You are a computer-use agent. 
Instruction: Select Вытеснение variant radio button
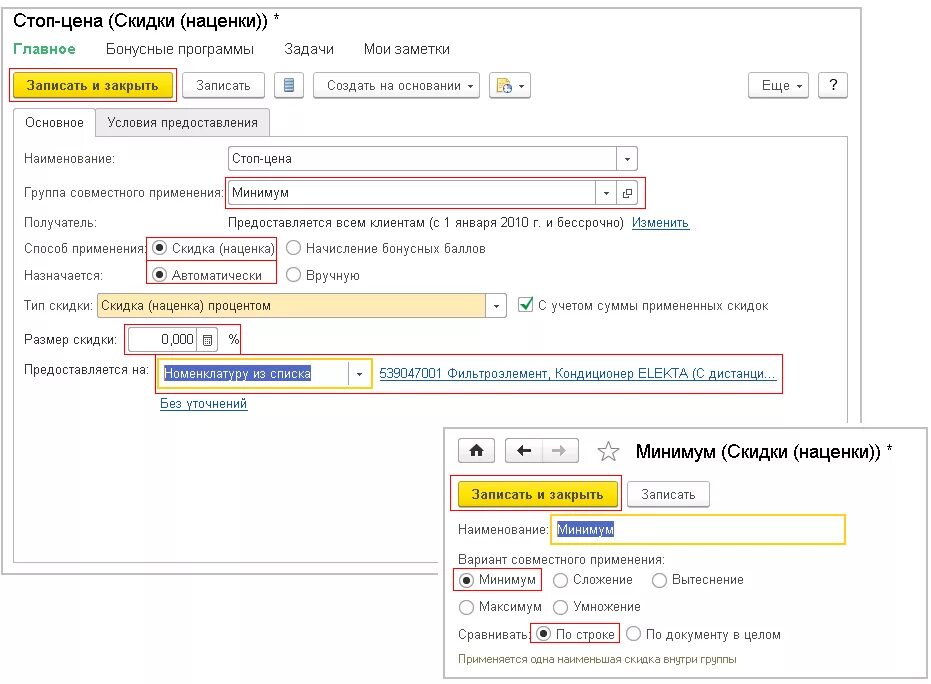click(x=659, y=580)
